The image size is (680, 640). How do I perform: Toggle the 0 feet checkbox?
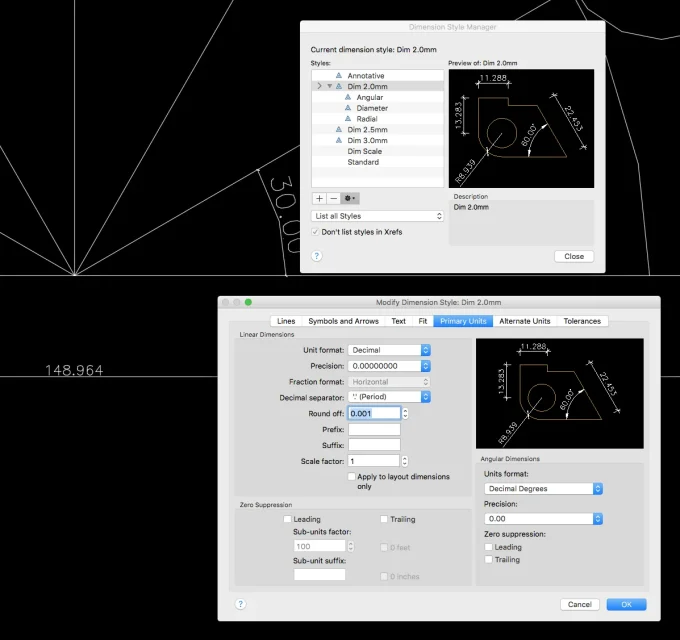[384, 547]
